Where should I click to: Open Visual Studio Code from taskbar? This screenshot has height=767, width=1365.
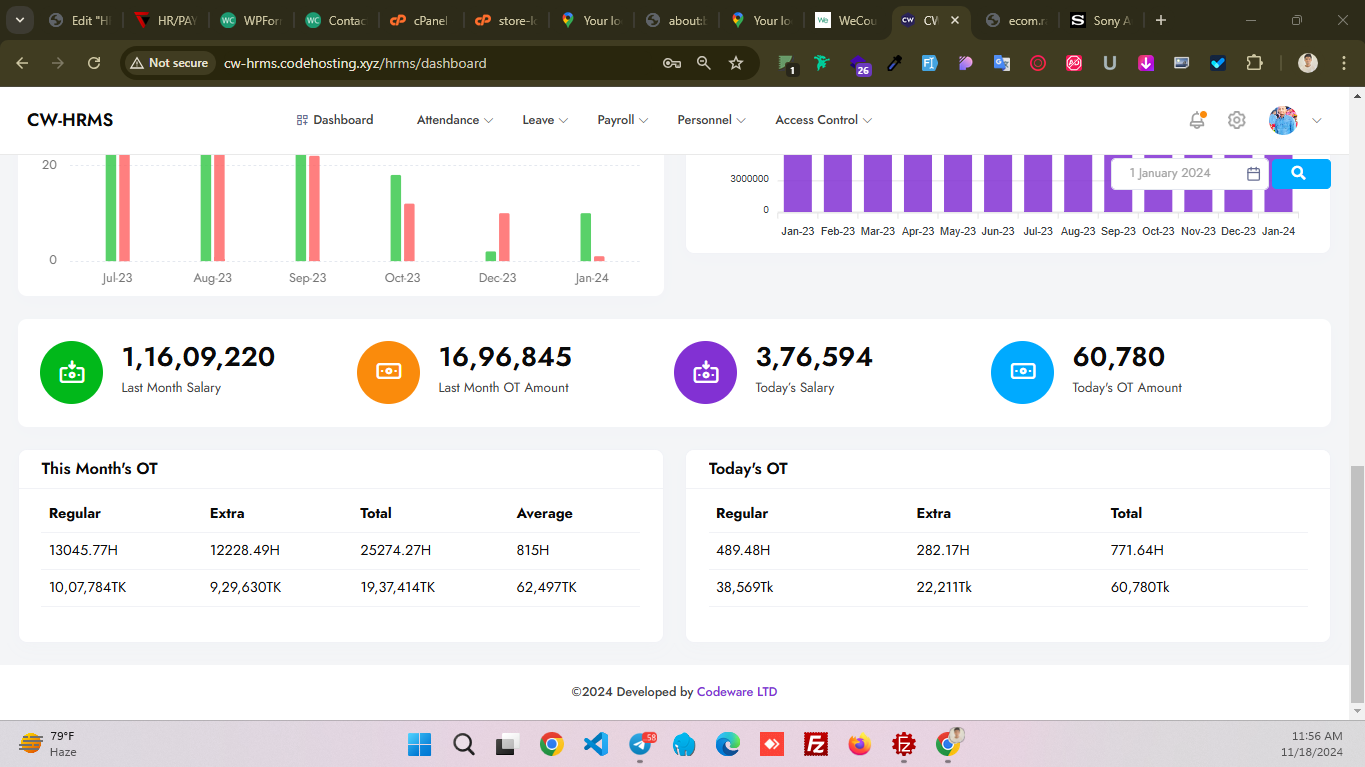[x=595, y=744]
